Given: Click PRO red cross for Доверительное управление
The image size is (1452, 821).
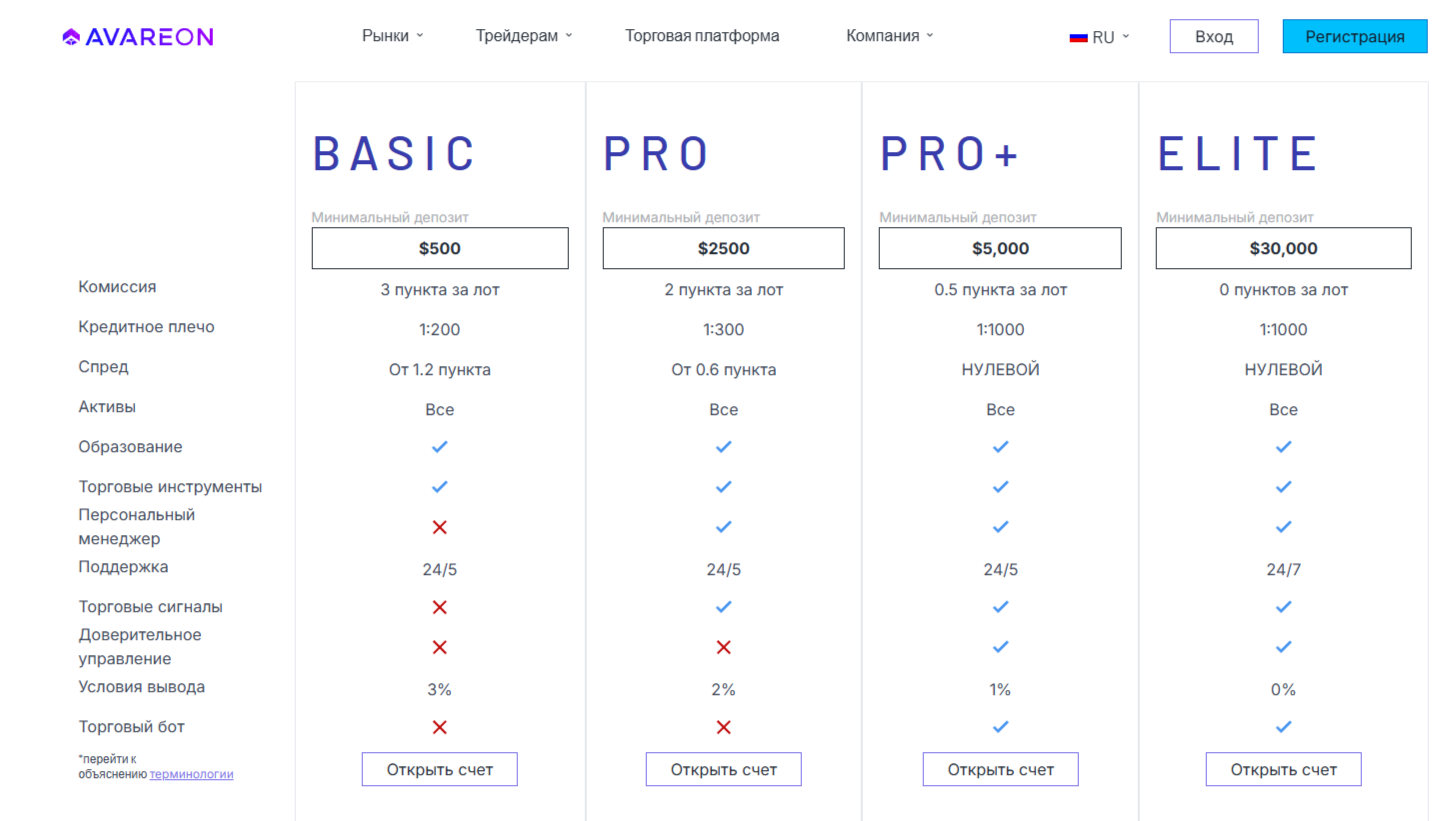Looking at the screenshot, I should (724, 647).
